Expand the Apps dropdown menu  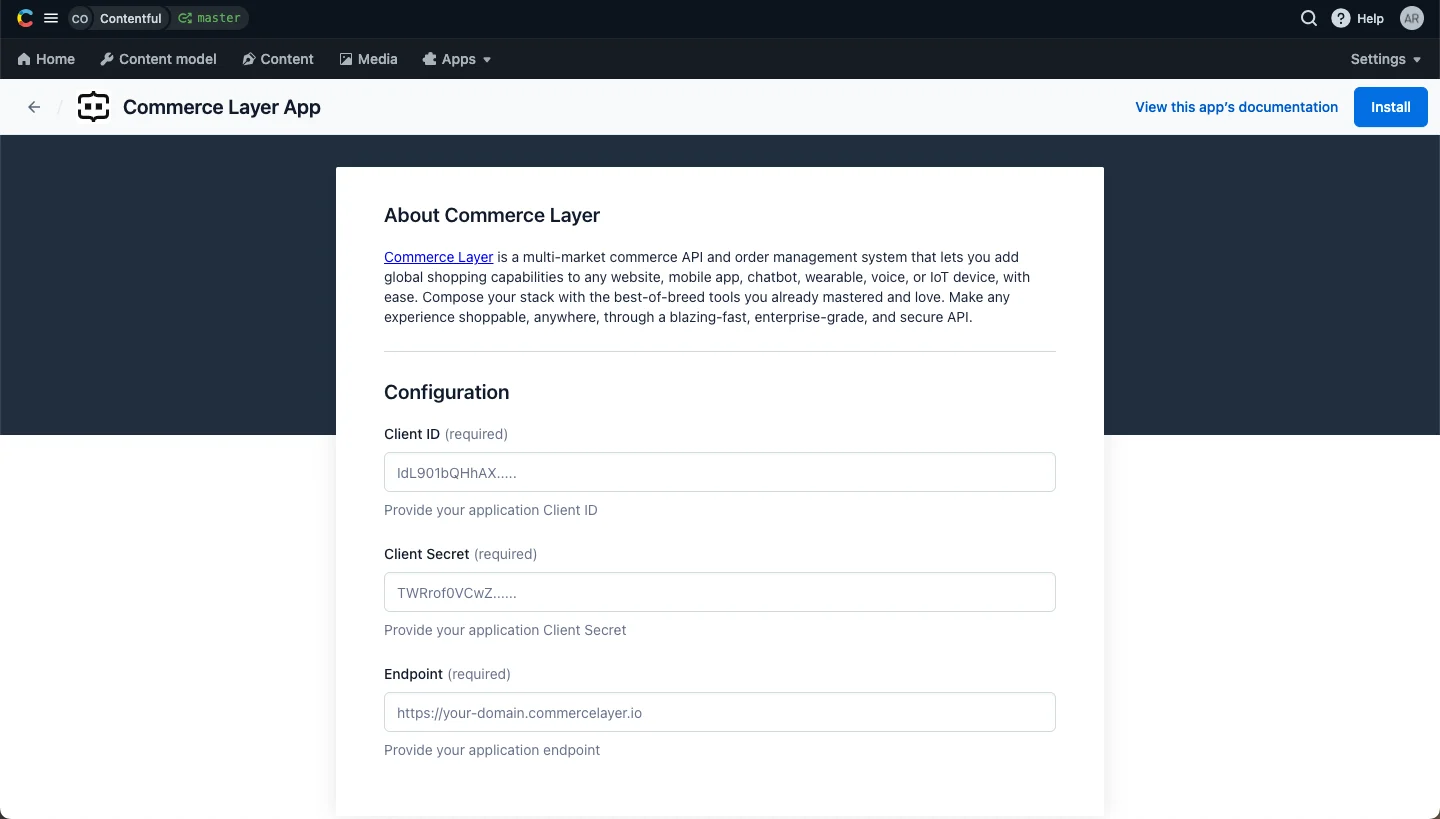(457, 59)
